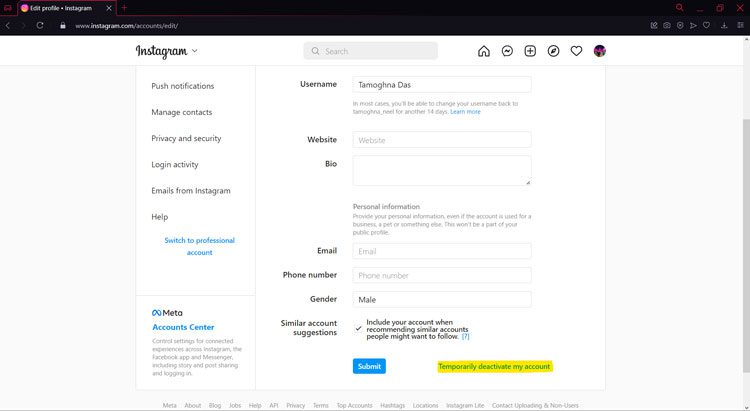Image resolution: width=750 pixels, height=411 pixels.
Task: Expand chevron next to Instagram logo
Action: (195, 51)
